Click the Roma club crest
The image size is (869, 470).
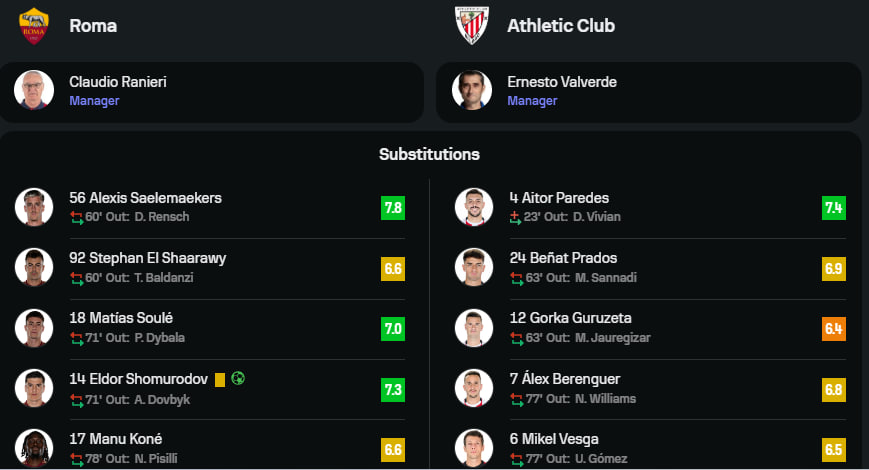[34, 26]
